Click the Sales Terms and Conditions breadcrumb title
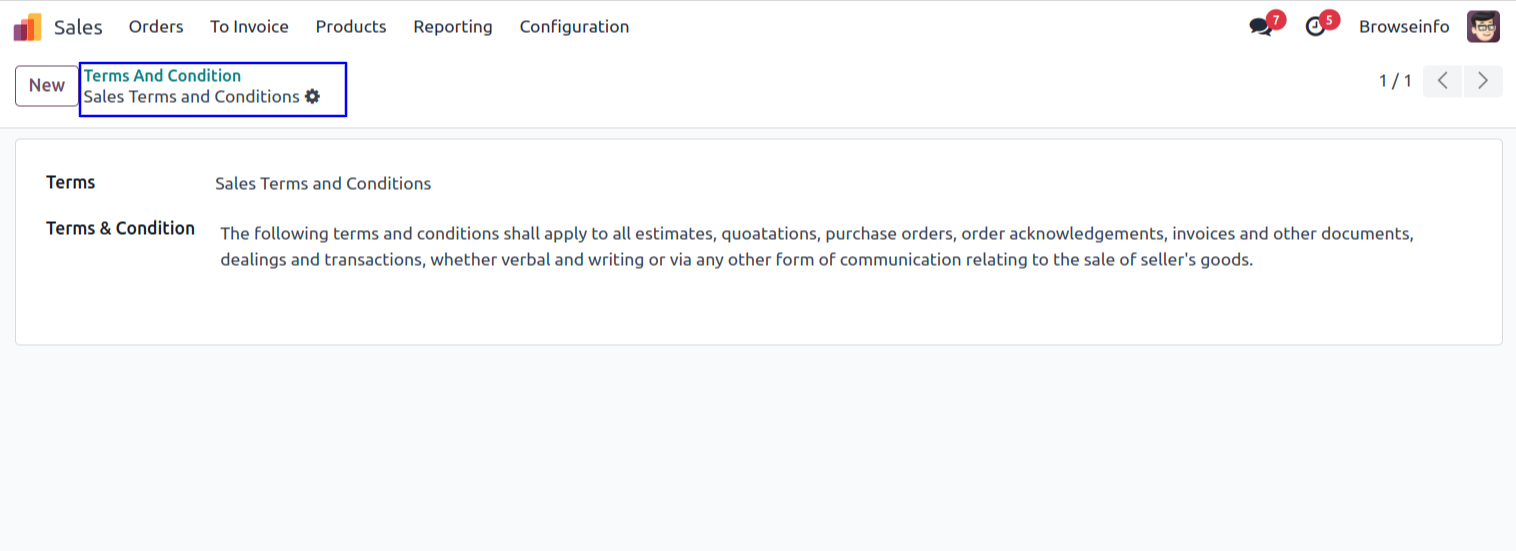 [x=191, y=97]
